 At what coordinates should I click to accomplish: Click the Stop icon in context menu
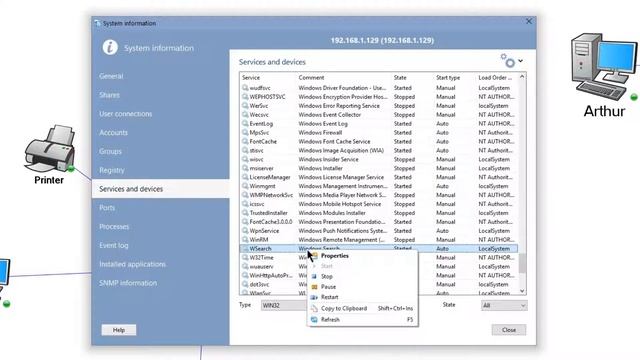314,276
